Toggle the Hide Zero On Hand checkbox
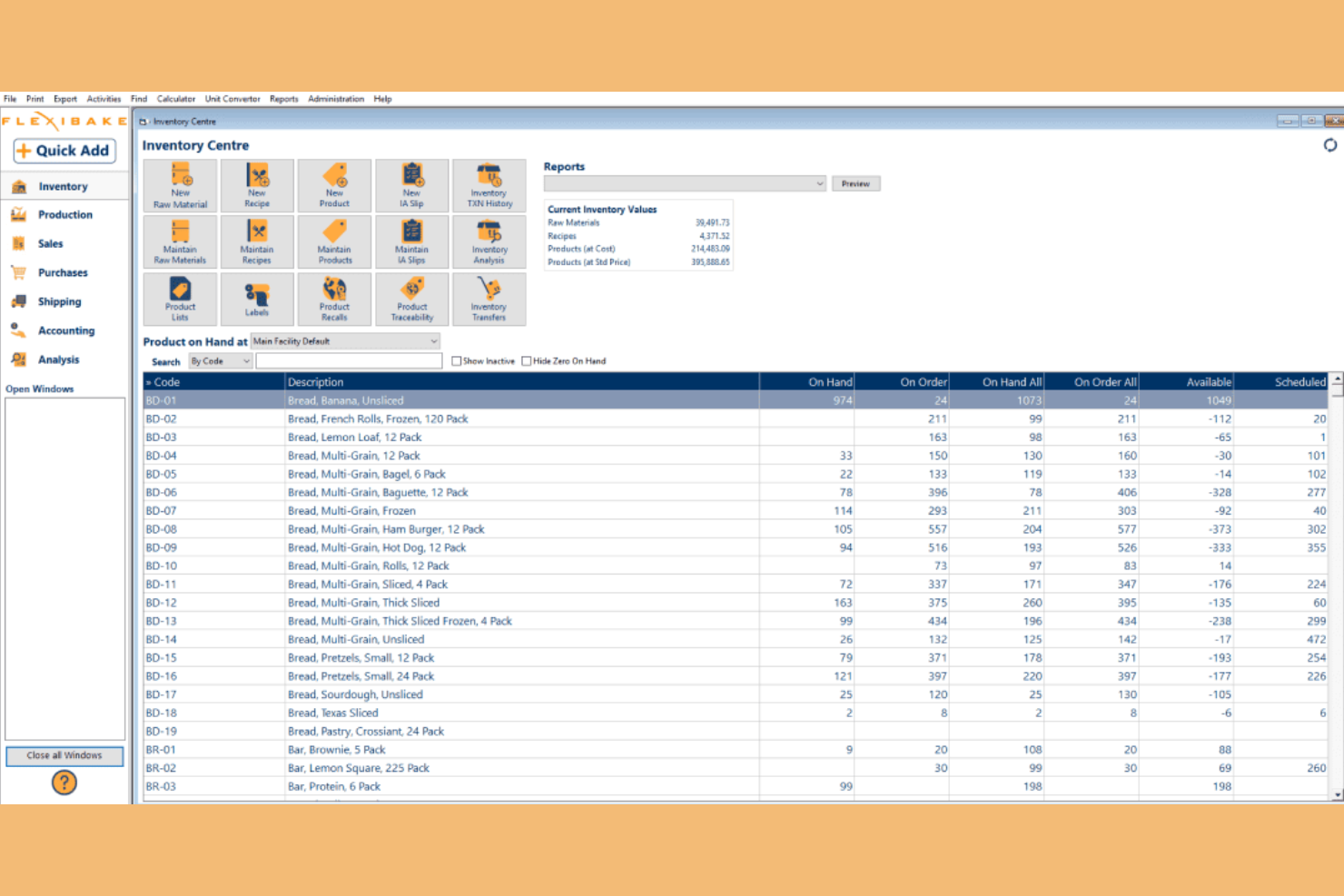The height and width of the screenshot is (896, 1344). 527,361
